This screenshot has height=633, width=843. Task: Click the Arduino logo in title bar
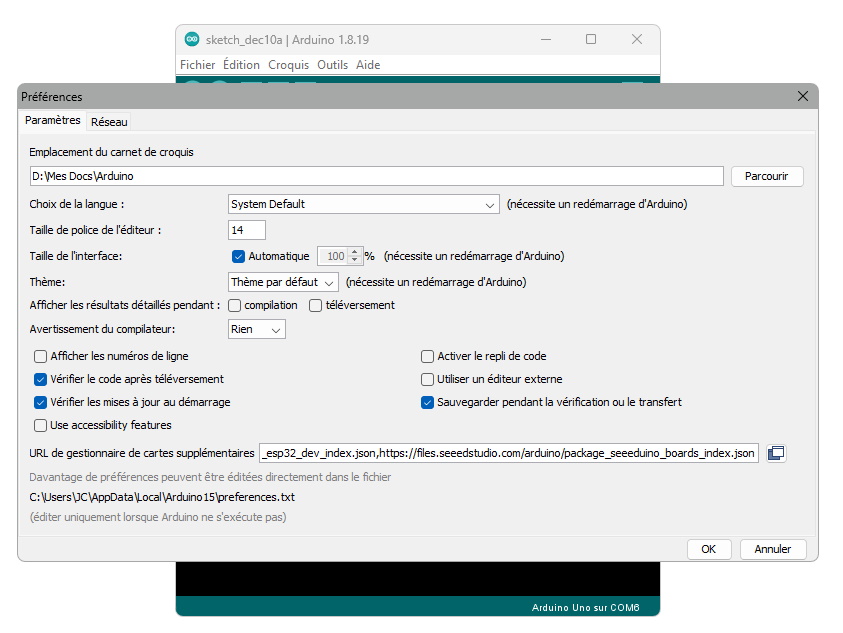(x=192, y=39)
